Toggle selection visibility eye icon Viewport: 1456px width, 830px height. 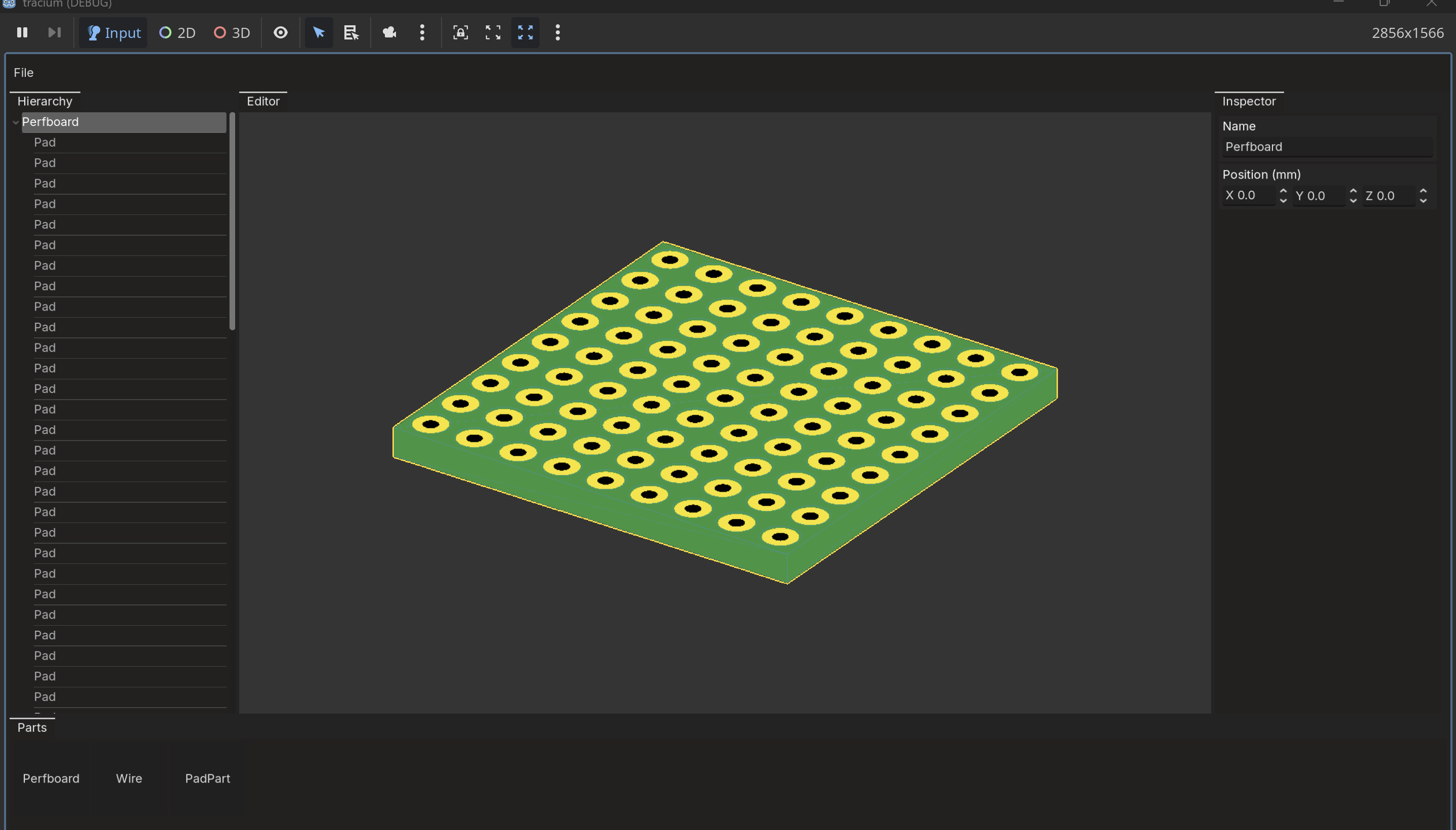coord(280,32)
